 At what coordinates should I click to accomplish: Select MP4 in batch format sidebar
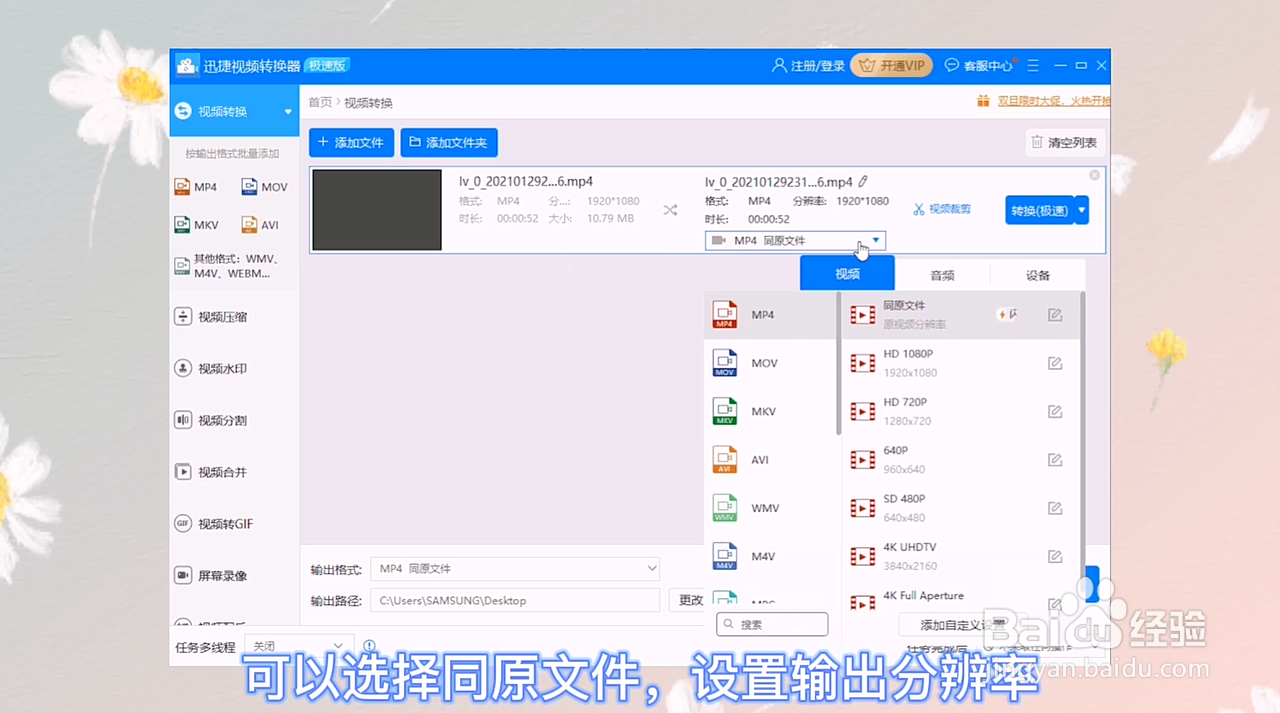click(x=196, y=187)
